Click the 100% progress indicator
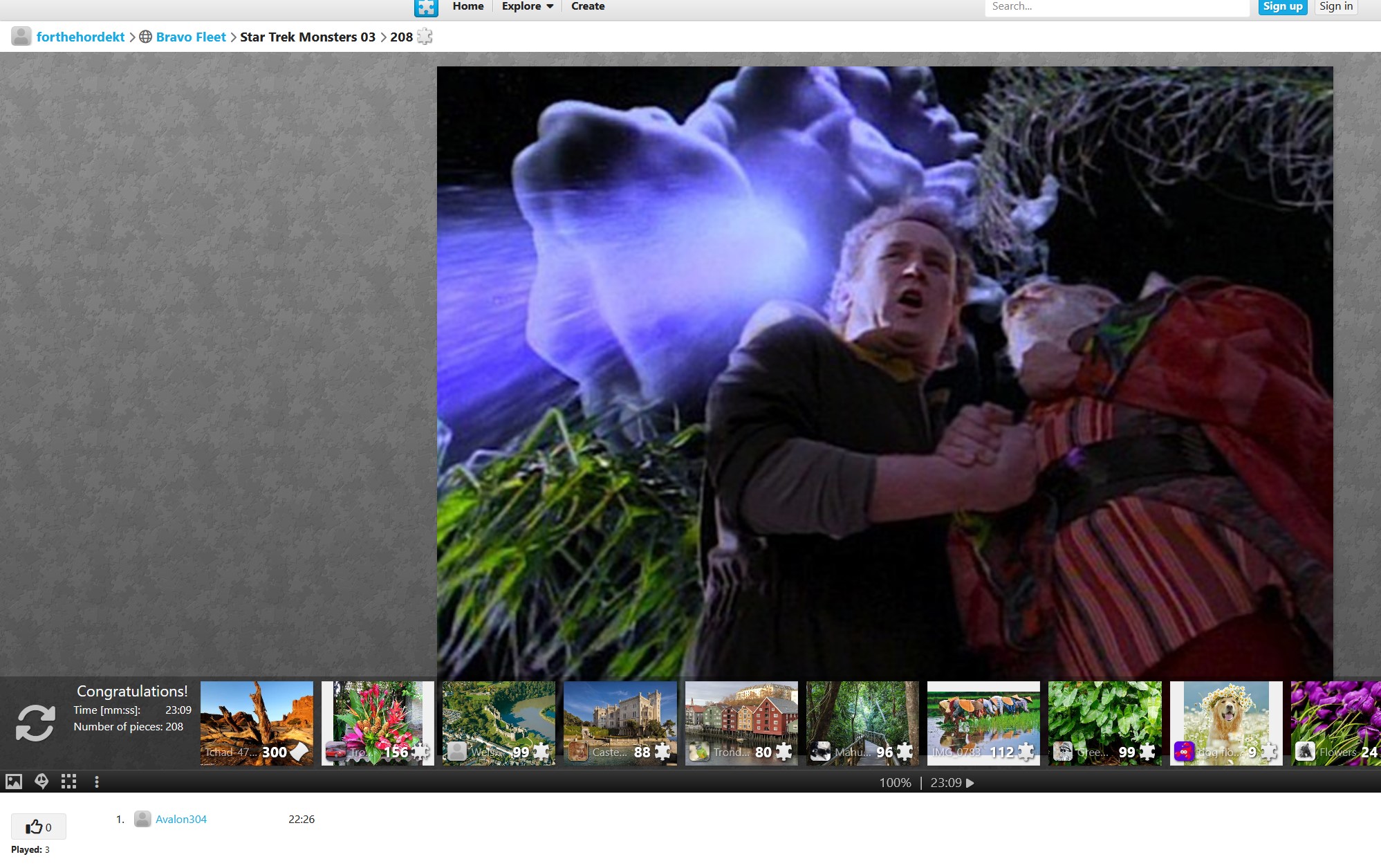Viewport: 1381px width, 868px height. pos(895,783)
